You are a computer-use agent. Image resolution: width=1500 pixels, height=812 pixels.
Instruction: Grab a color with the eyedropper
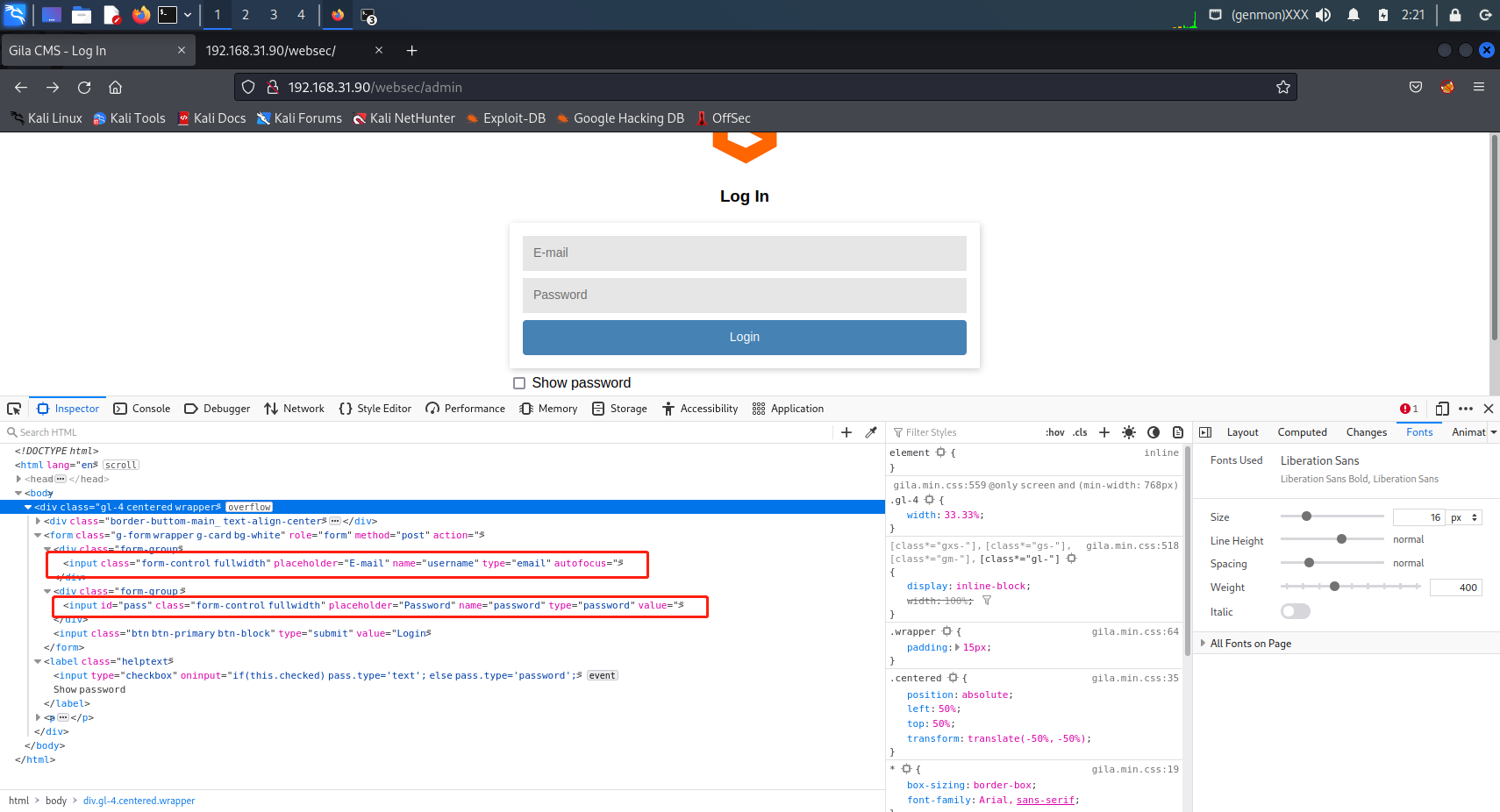click(871, 432)
